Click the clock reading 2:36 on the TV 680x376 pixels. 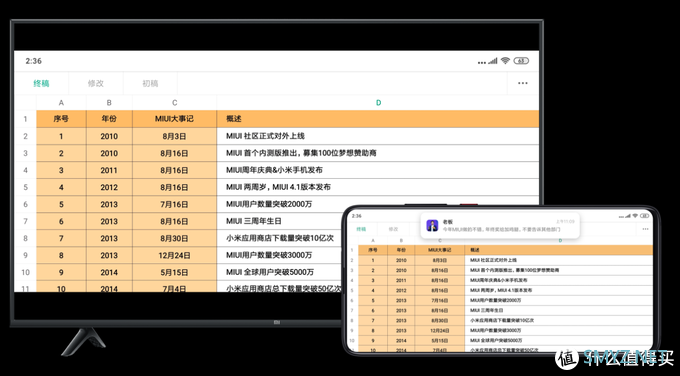tap(33, 61)
